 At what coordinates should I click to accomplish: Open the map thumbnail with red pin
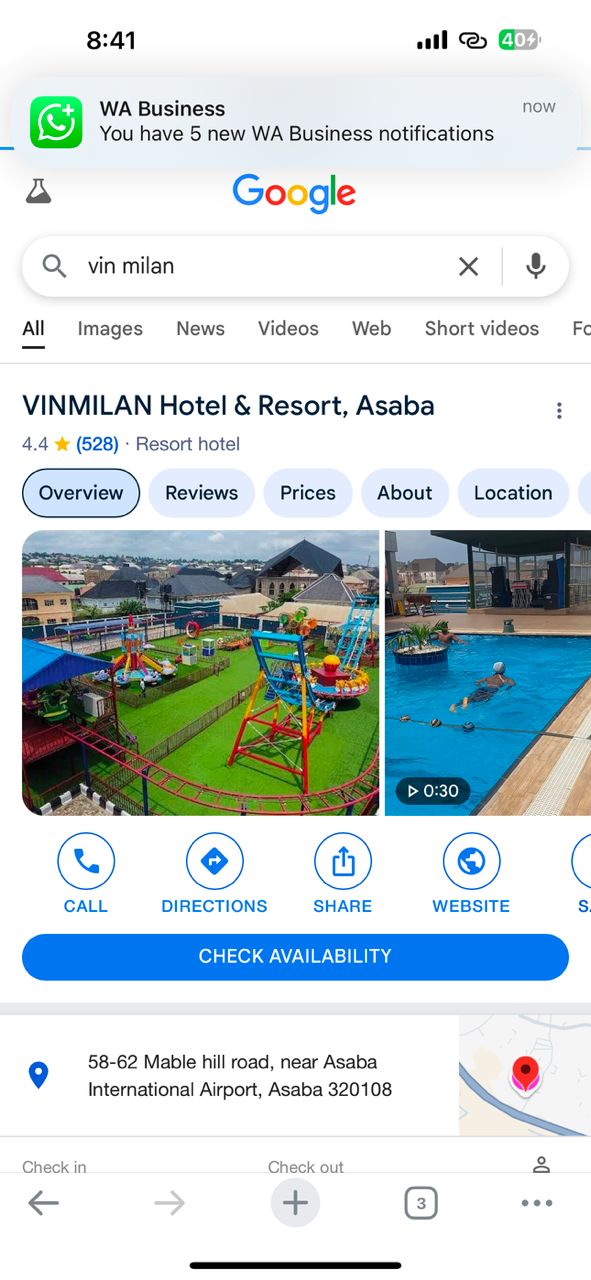coord(525,1076)
